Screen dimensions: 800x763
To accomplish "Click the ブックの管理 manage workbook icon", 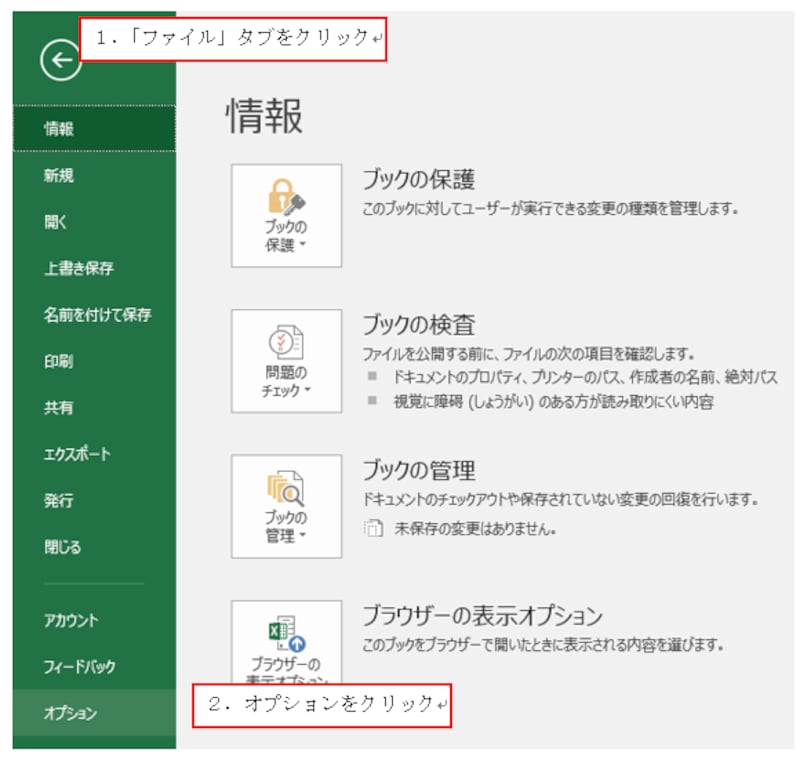I will [285, 490].
